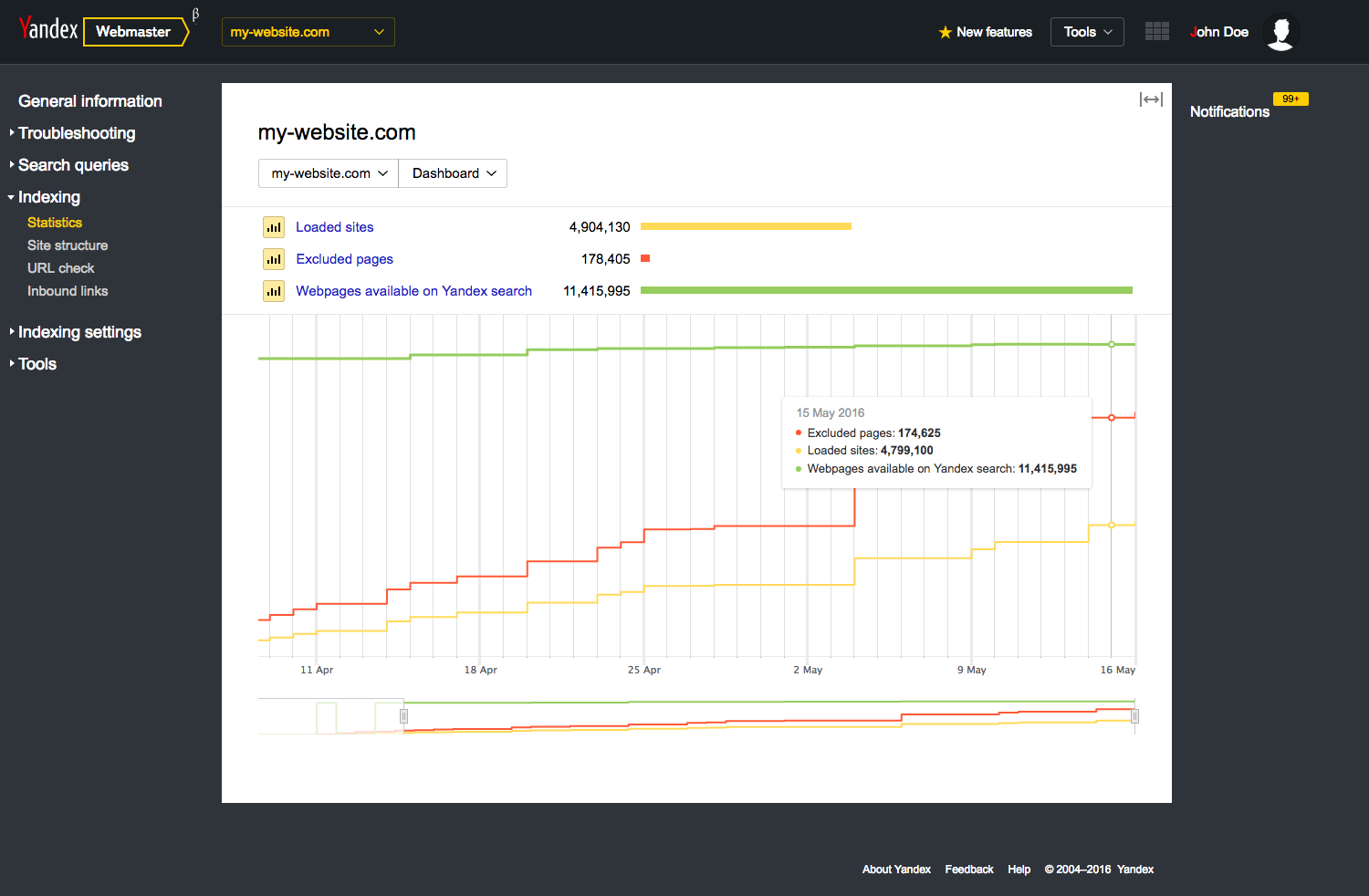The height and width of the screenshot is (896, 1369).
Task: Open the Tools dropdown in header
Action: pos(1087,32)
